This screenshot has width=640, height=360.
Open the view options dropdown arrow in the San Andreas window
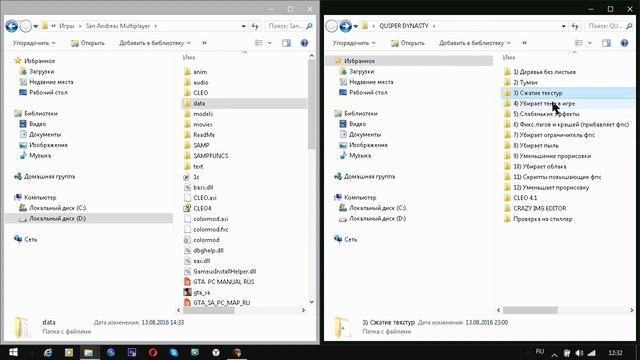[x=269, y=43]
